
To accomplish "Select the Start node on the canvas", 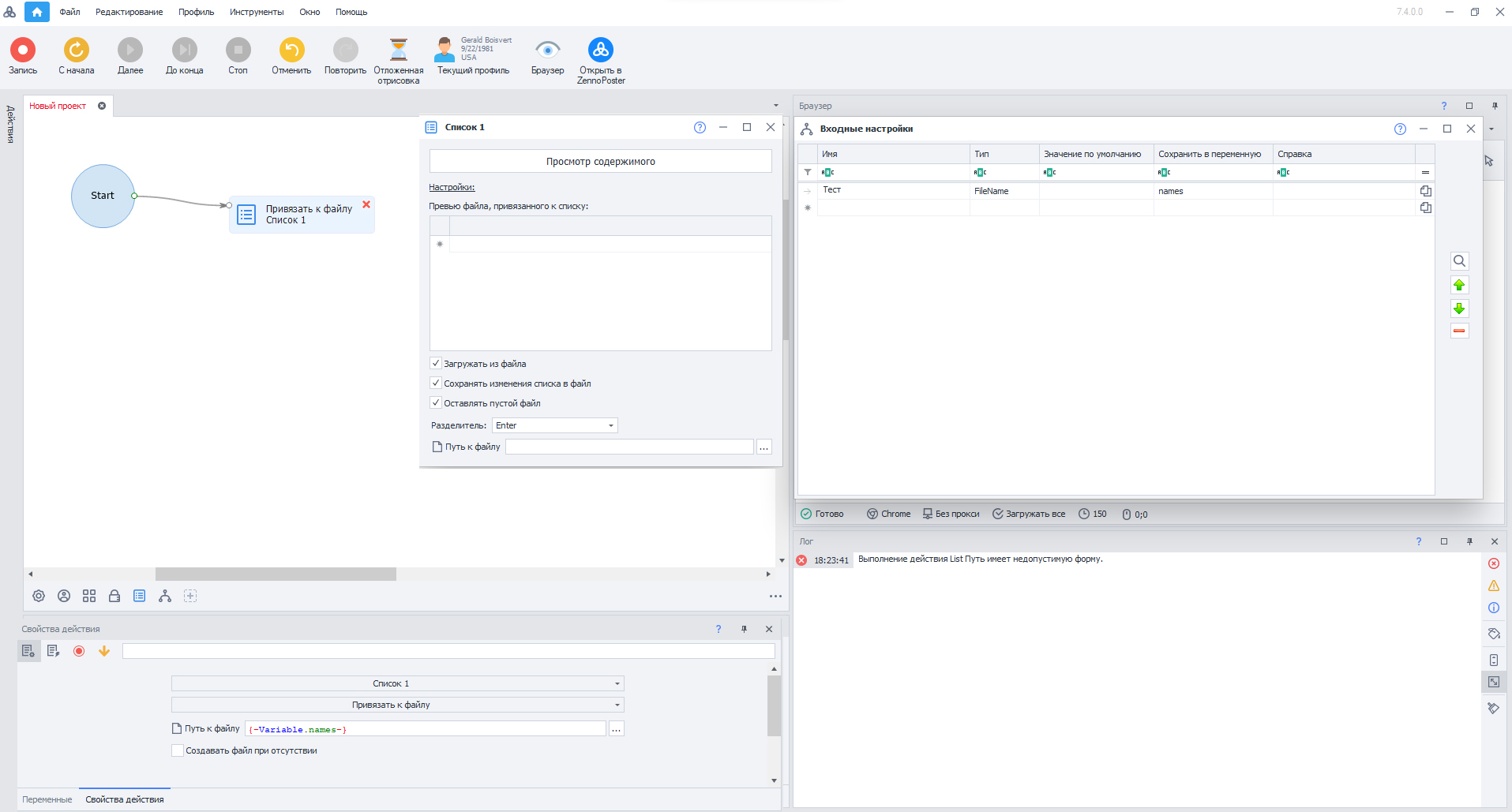I will (x=103, y=196).
